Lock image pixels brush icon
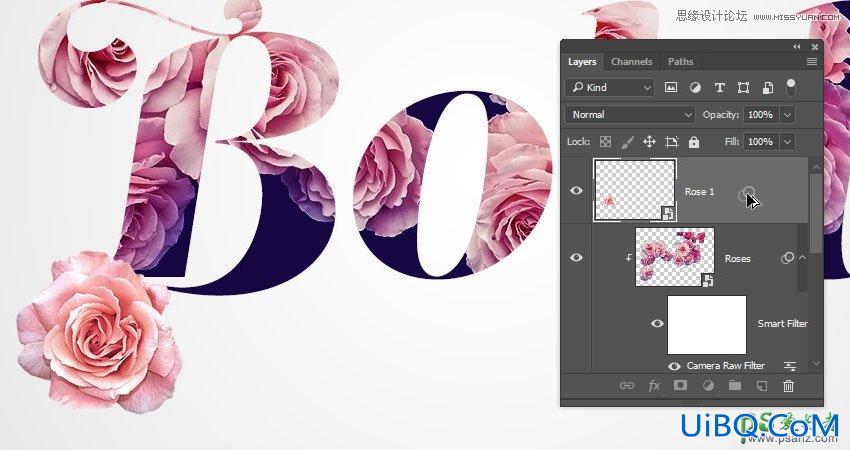This screenshot has width=850, height=450. [627, 142]
